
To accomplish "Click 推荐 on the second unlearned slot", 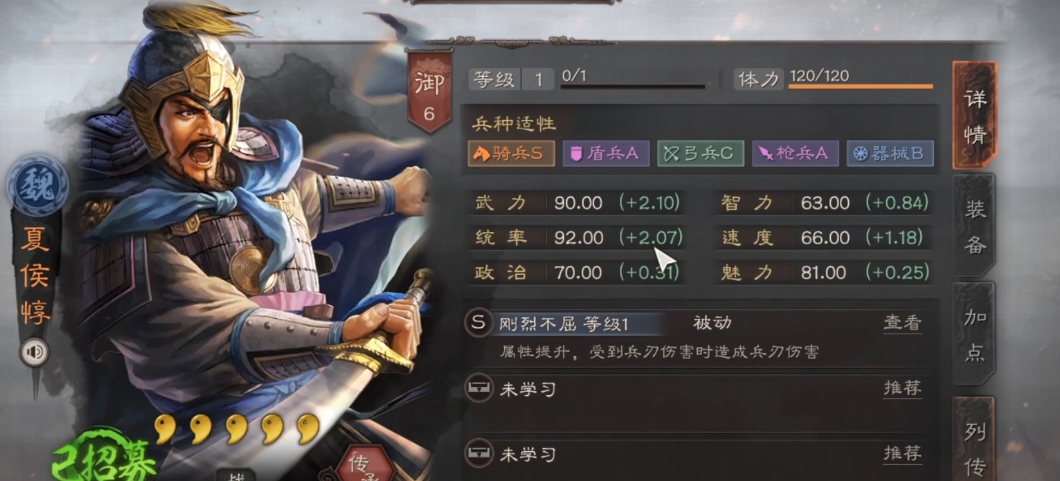I will pos(902,453).
